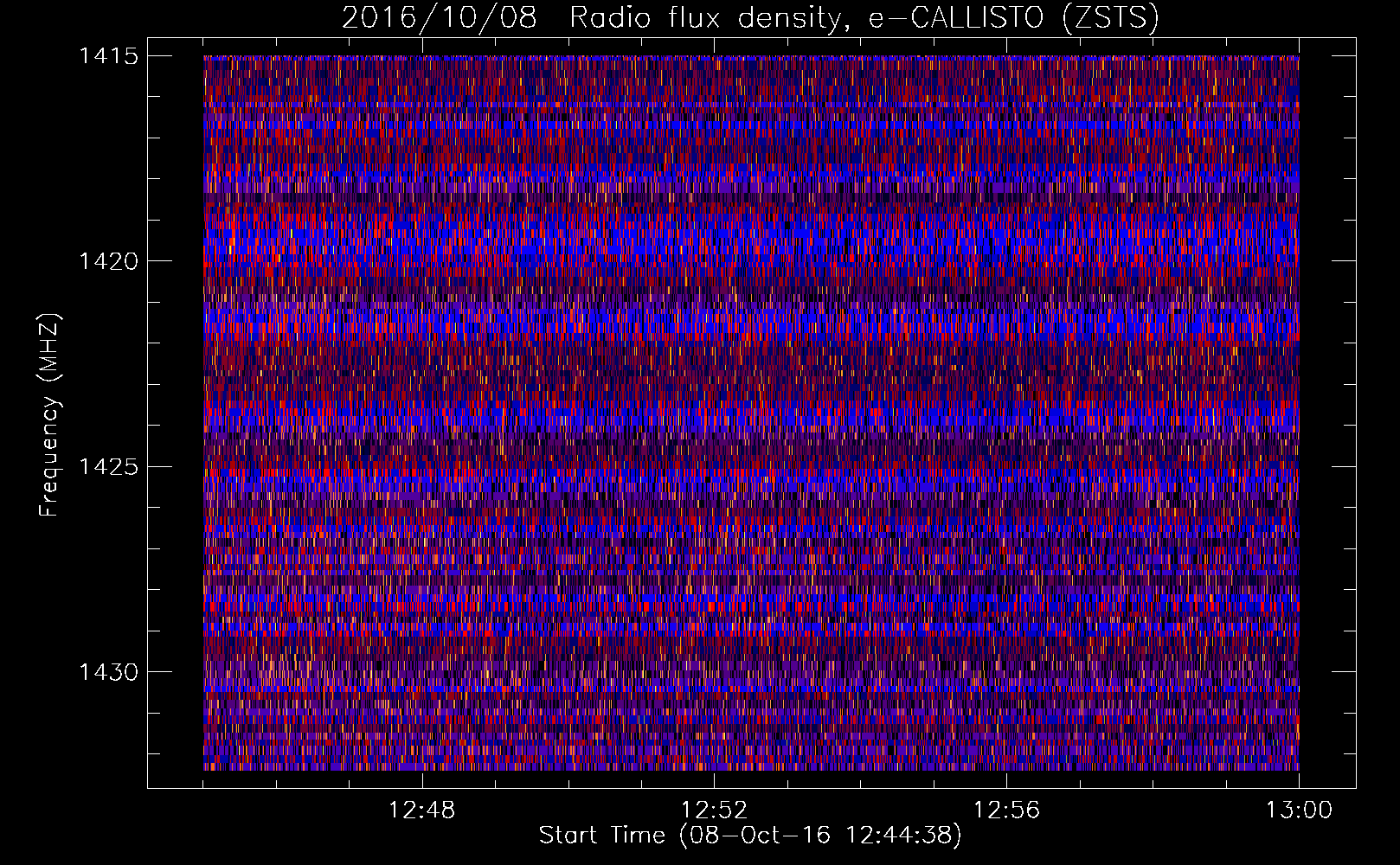Viewport: 1400px width, 865px height.
Task: Click the 12:56 time axis label
Action: (1006, 811)
